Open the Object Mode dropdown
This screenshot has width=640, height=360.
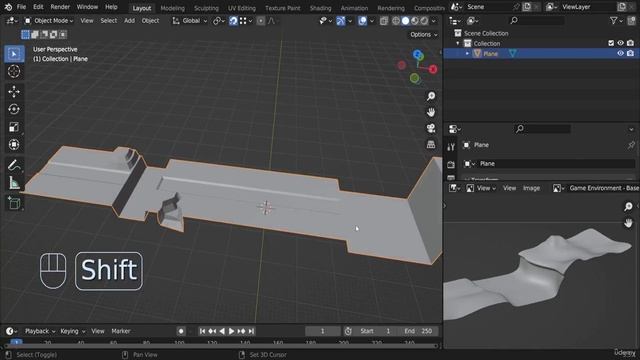point(49,21)
